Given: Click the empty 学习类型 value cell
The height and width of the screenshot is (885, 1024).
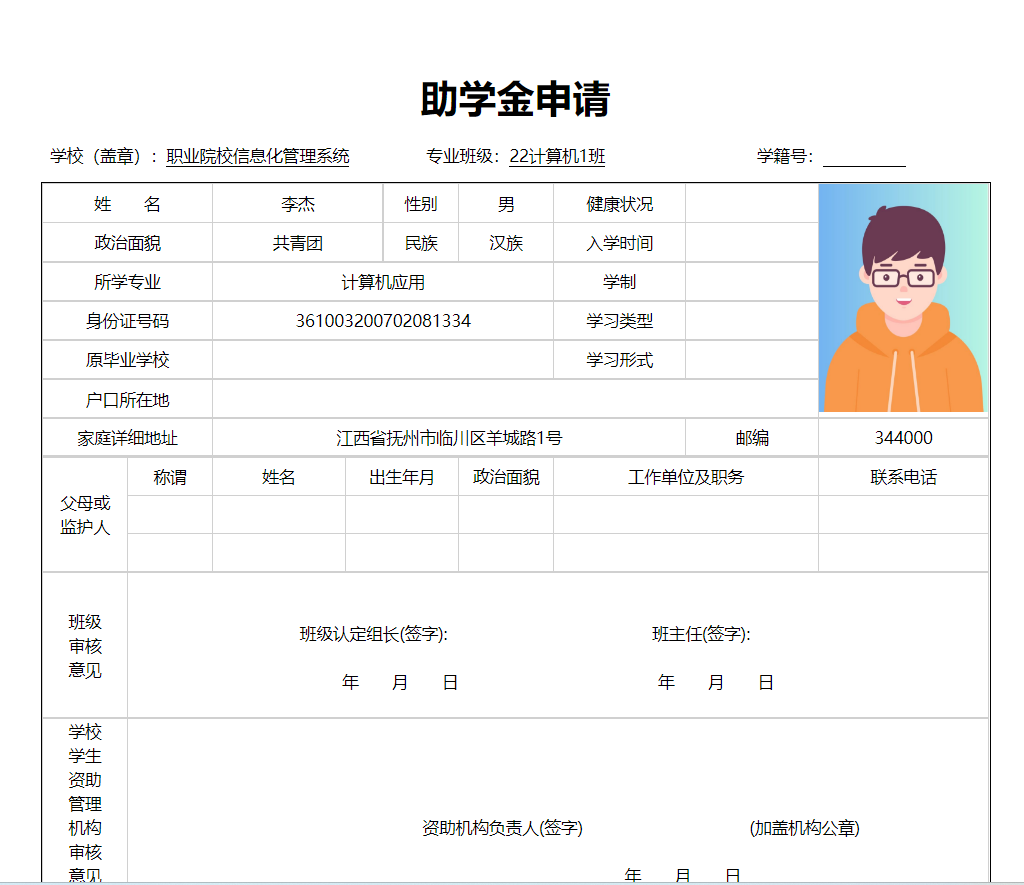Looking at the screenshot, I should pos(752,321).
